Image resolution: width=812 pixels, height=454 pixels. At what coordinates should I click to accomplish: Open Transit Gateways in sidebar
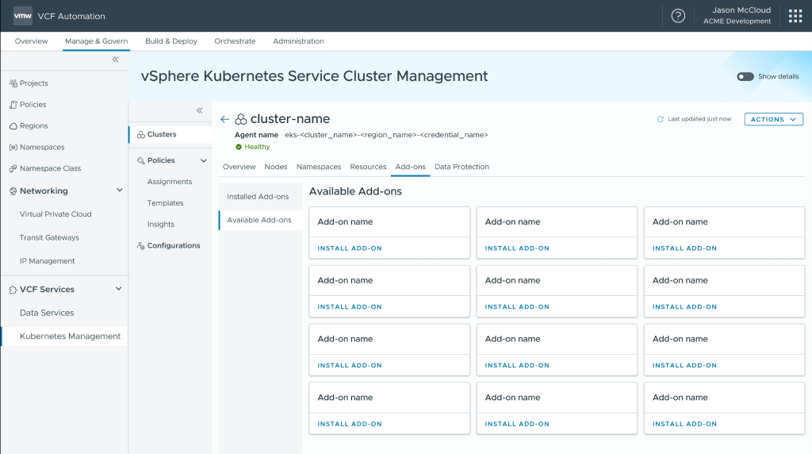tap(49, 238)
